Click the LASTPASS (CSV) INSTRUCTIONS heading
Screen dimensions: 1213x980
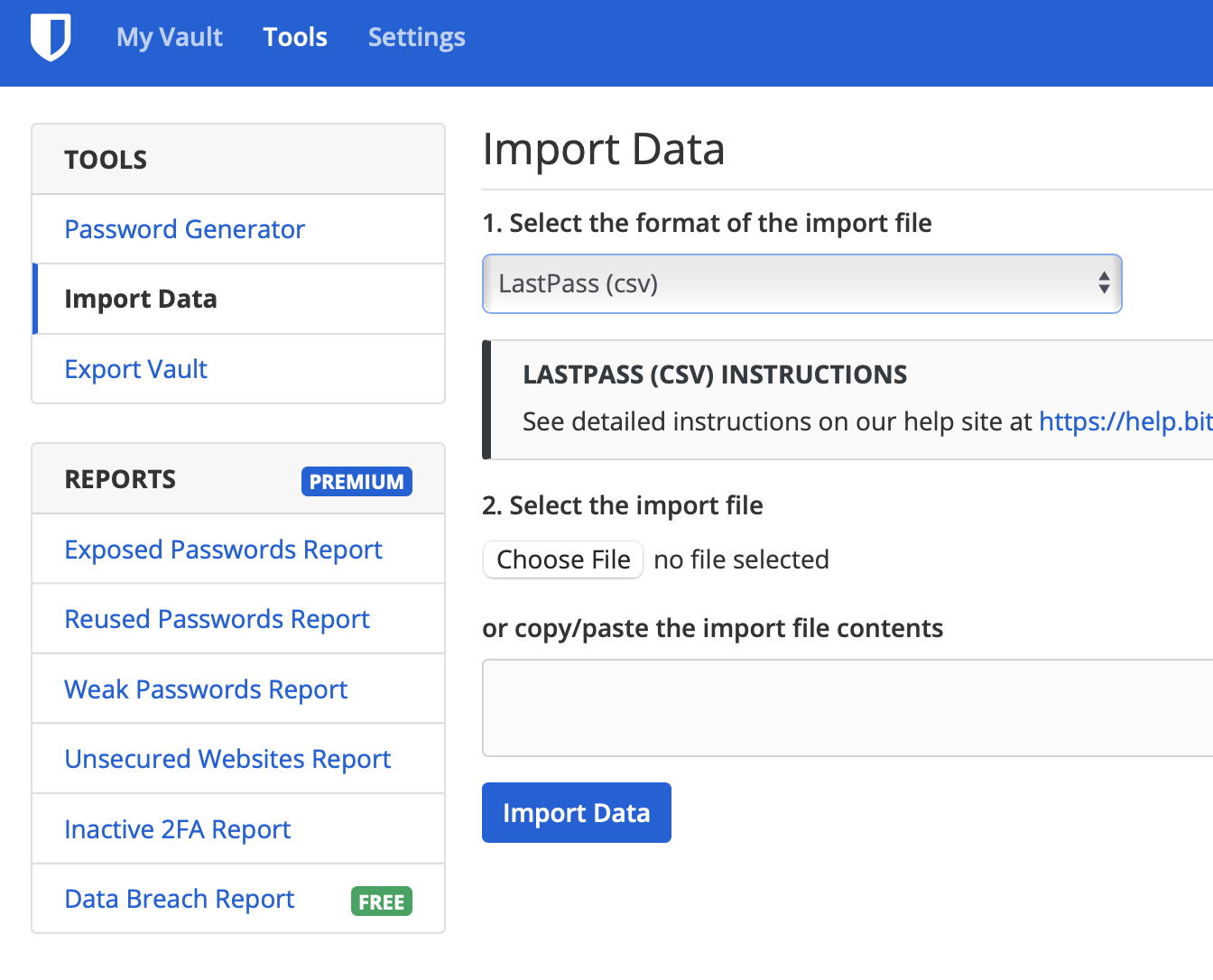[715, 374]
